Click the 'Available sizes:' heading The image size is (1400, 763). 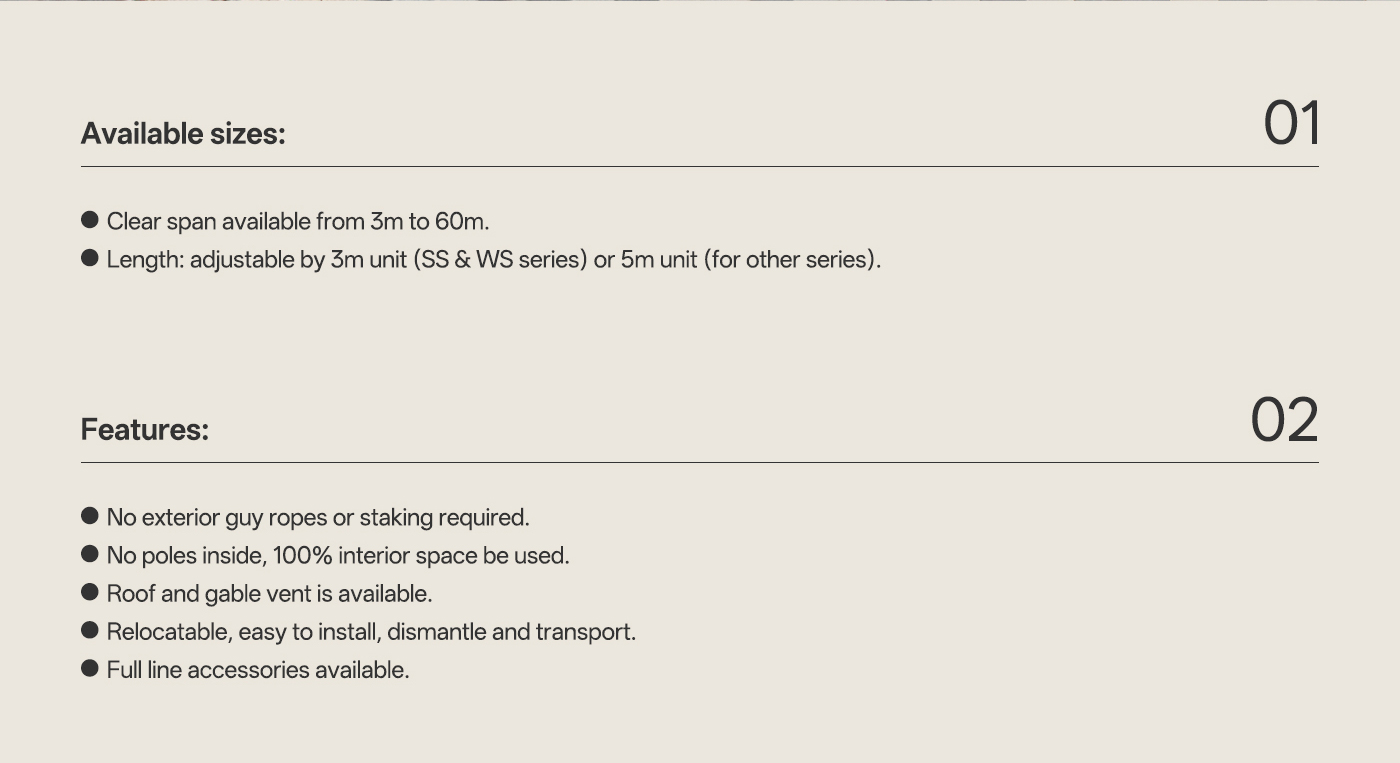(x=183, y=133)
